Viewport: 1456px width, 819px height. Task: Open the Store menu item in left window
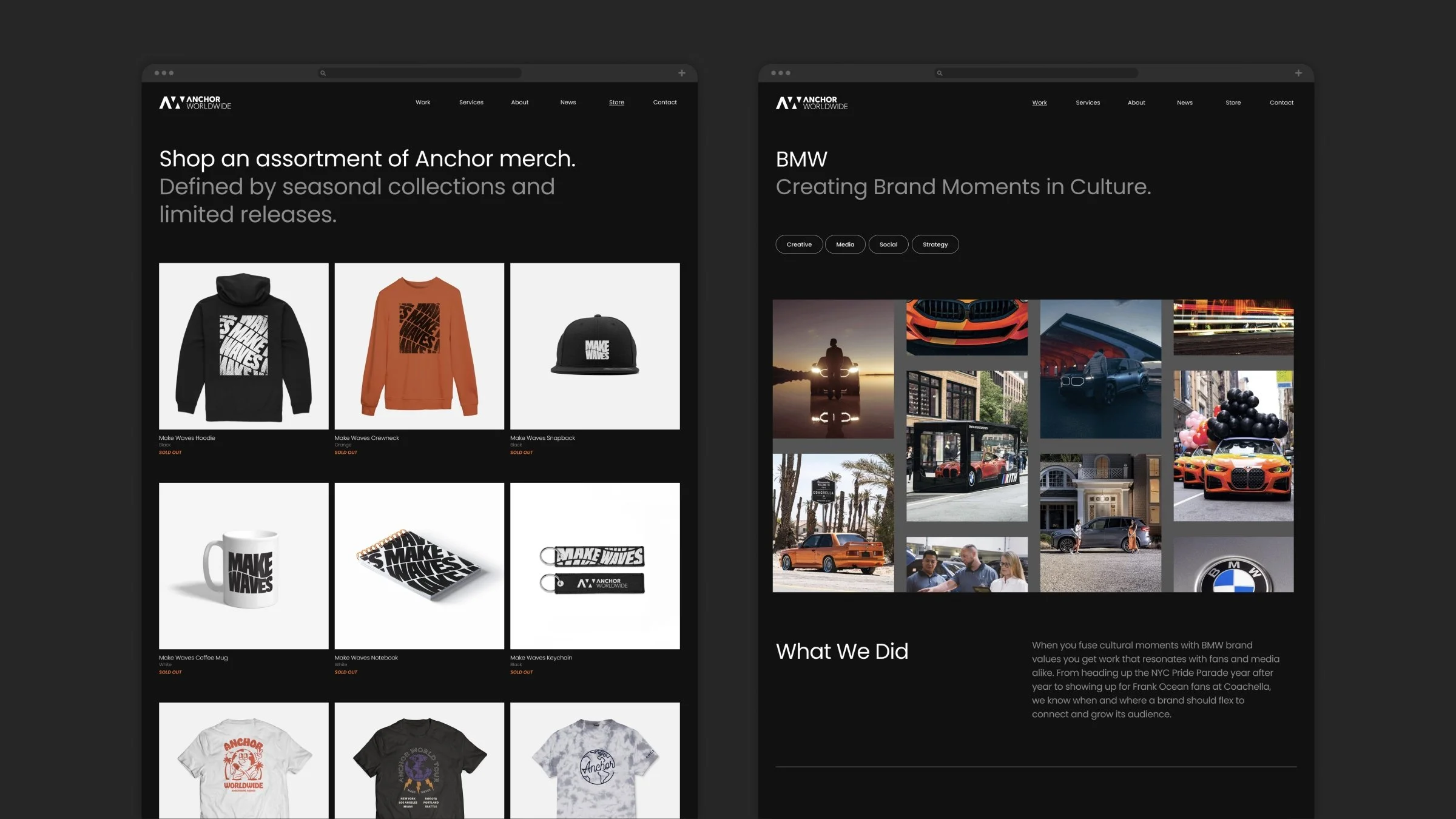616,103
